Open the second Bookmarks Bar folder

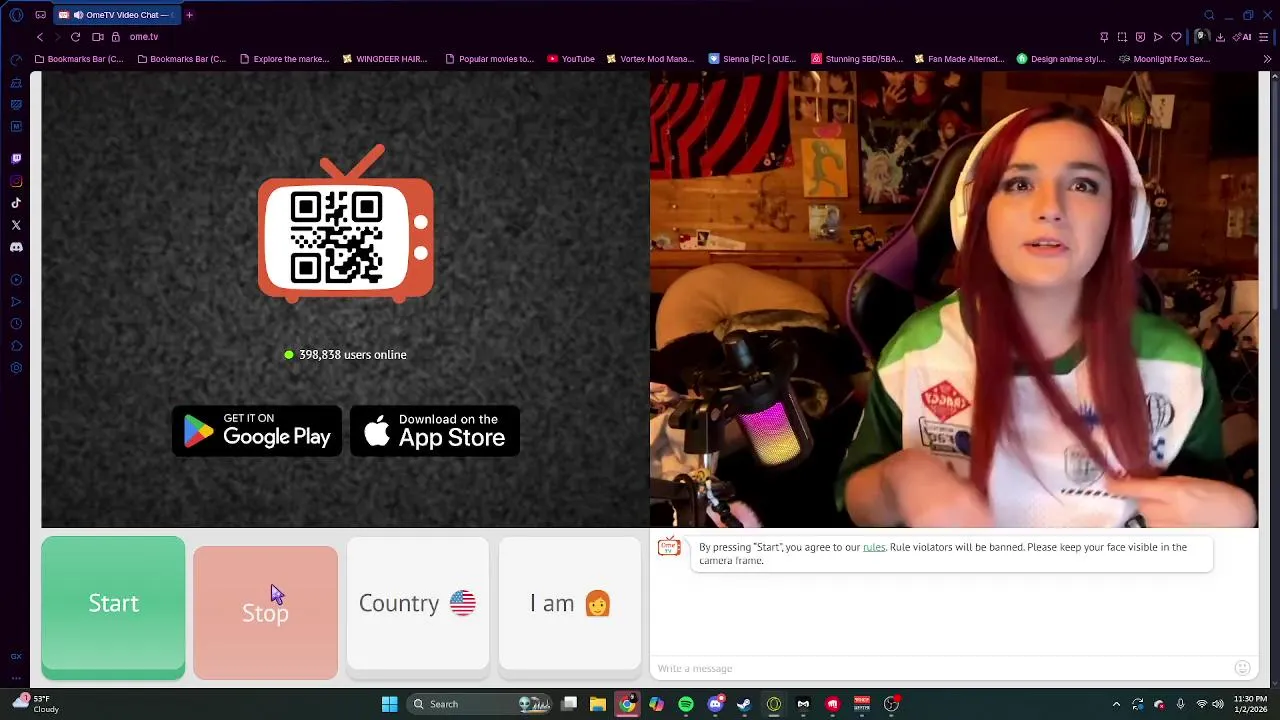pos(181,59)
